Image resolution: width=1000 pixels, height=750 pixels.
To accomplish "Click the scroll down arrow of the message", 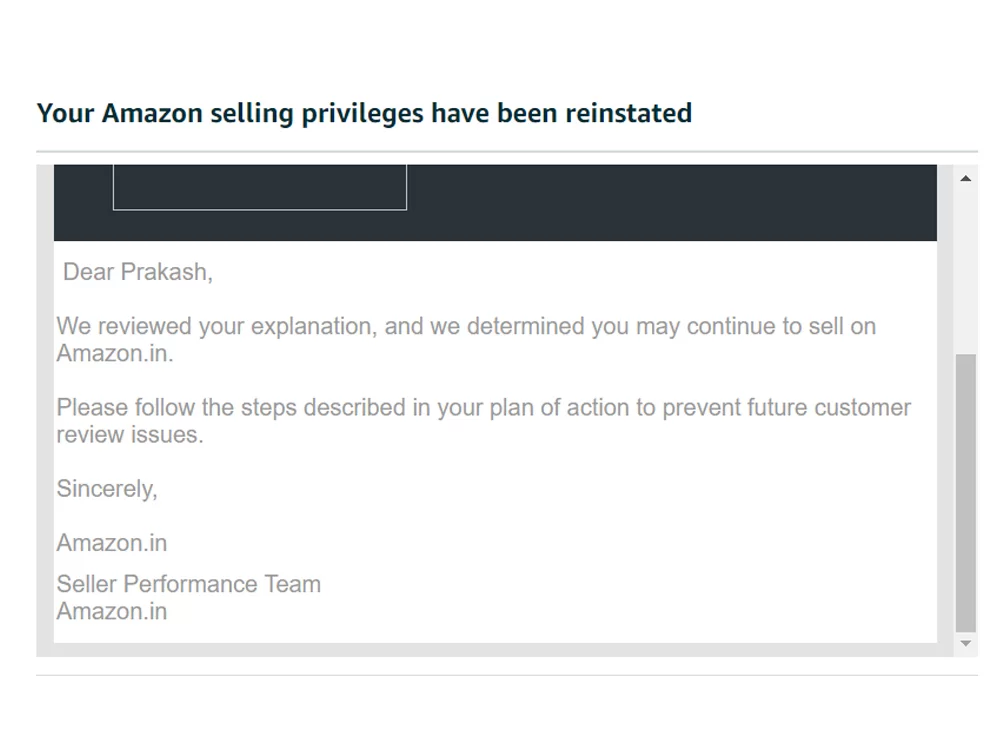I will pyautogui.click(x=966, y=643).
